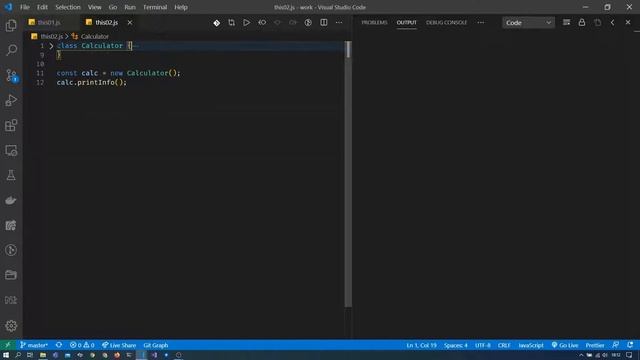Switch to the OUTPUT tab

[407, 22]
